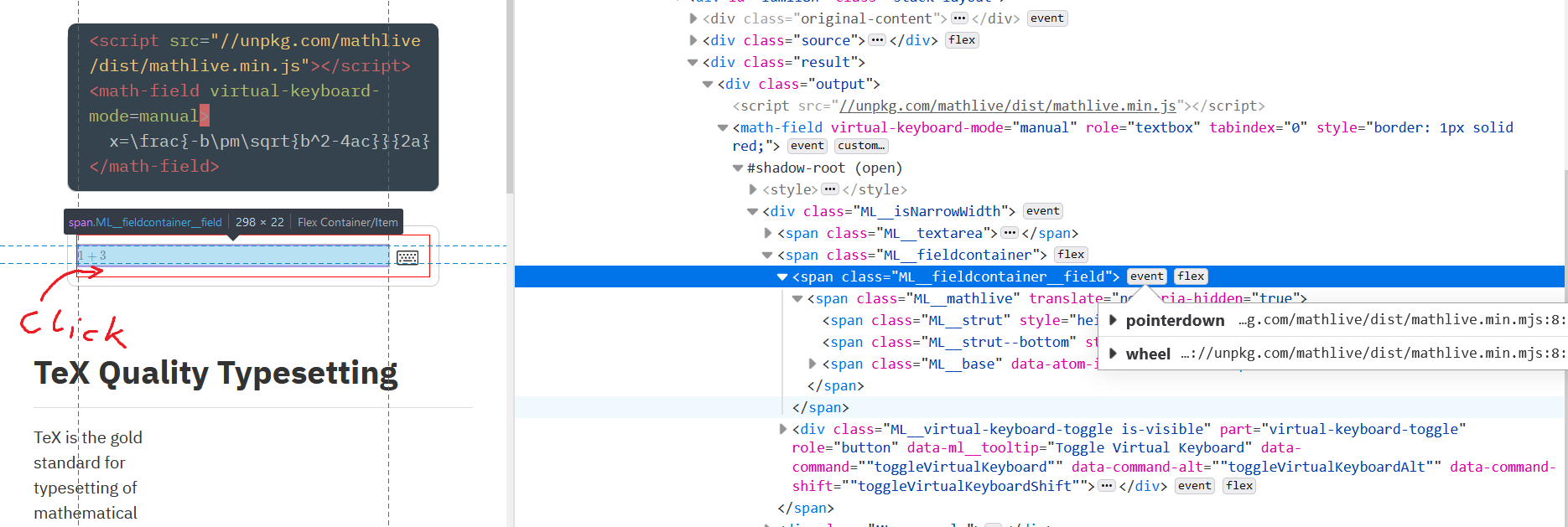This screenshot has height=527, width=1568.
Task: Click event badge on original-content div
Action: coord(1047,18)
